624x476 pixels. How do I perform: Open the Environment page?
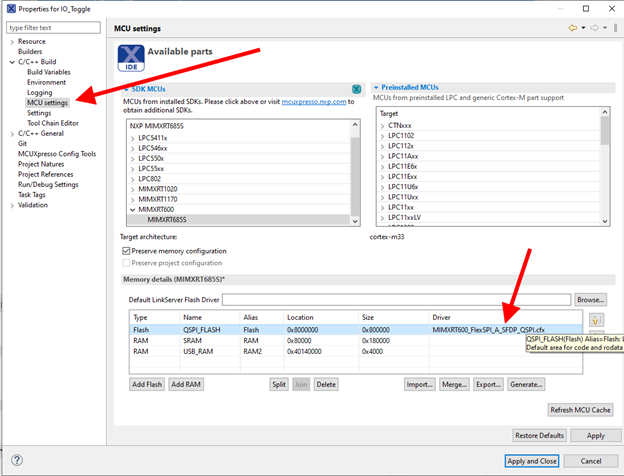pyautogui.click(x=47, y=82)
